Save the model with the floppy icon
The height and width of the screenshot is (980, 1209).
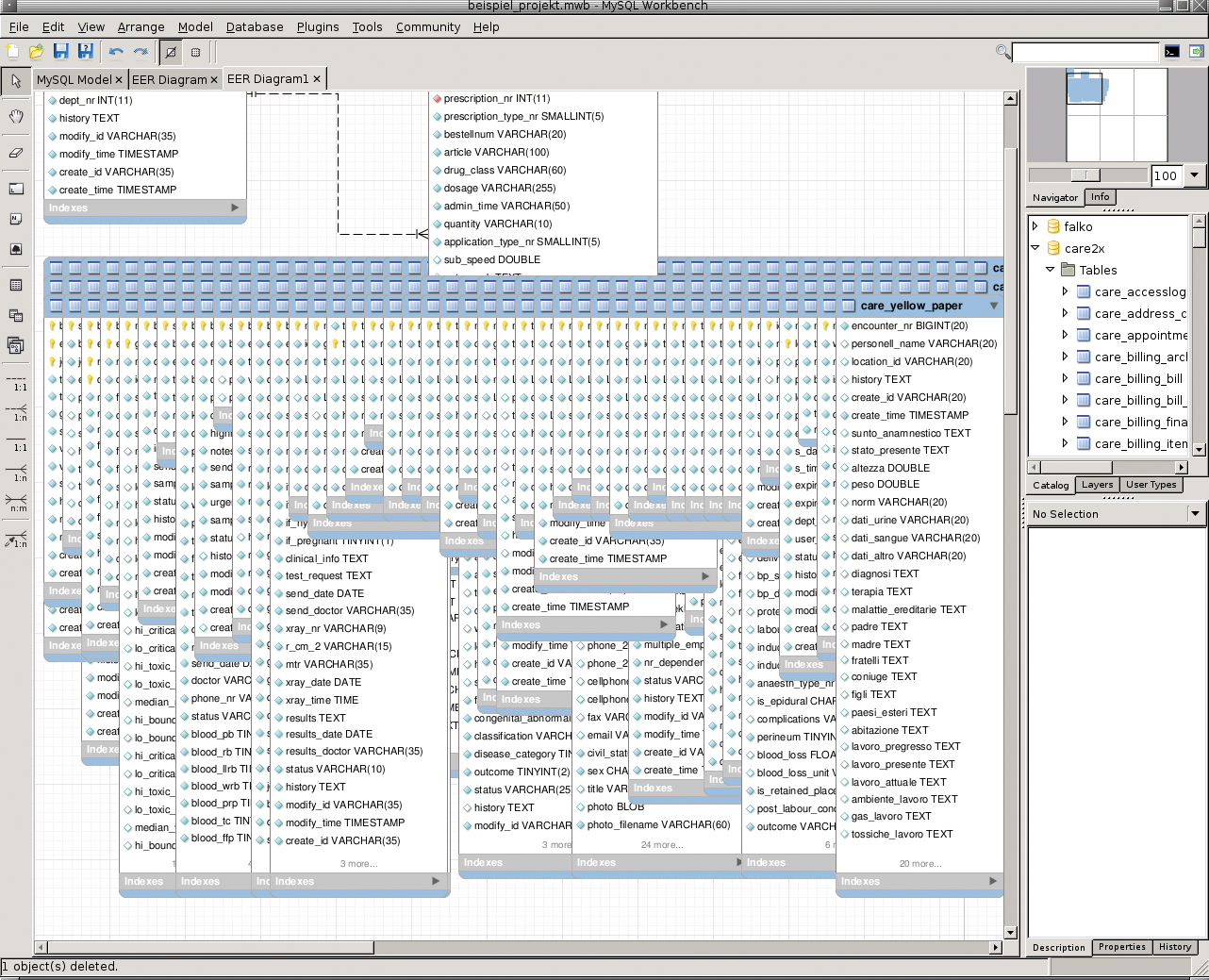pyautogui.click(x=61, y=52)
